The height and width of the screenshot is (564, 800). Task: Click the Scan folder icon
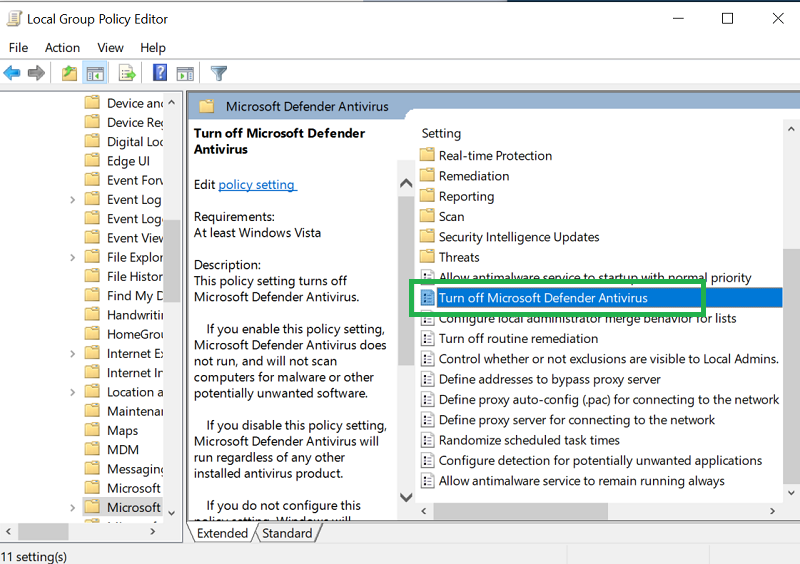tap(427, 216)
